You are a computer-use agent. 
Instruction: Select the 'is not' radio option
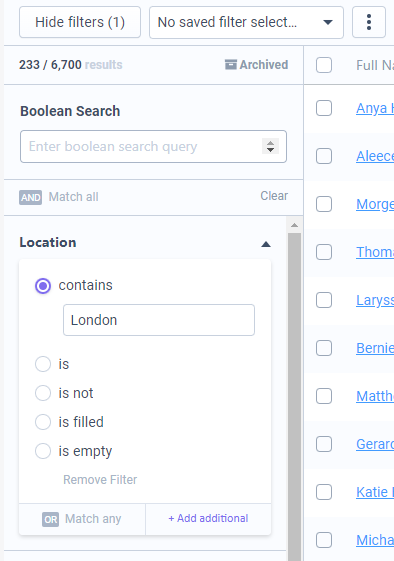tap(43, 393)
